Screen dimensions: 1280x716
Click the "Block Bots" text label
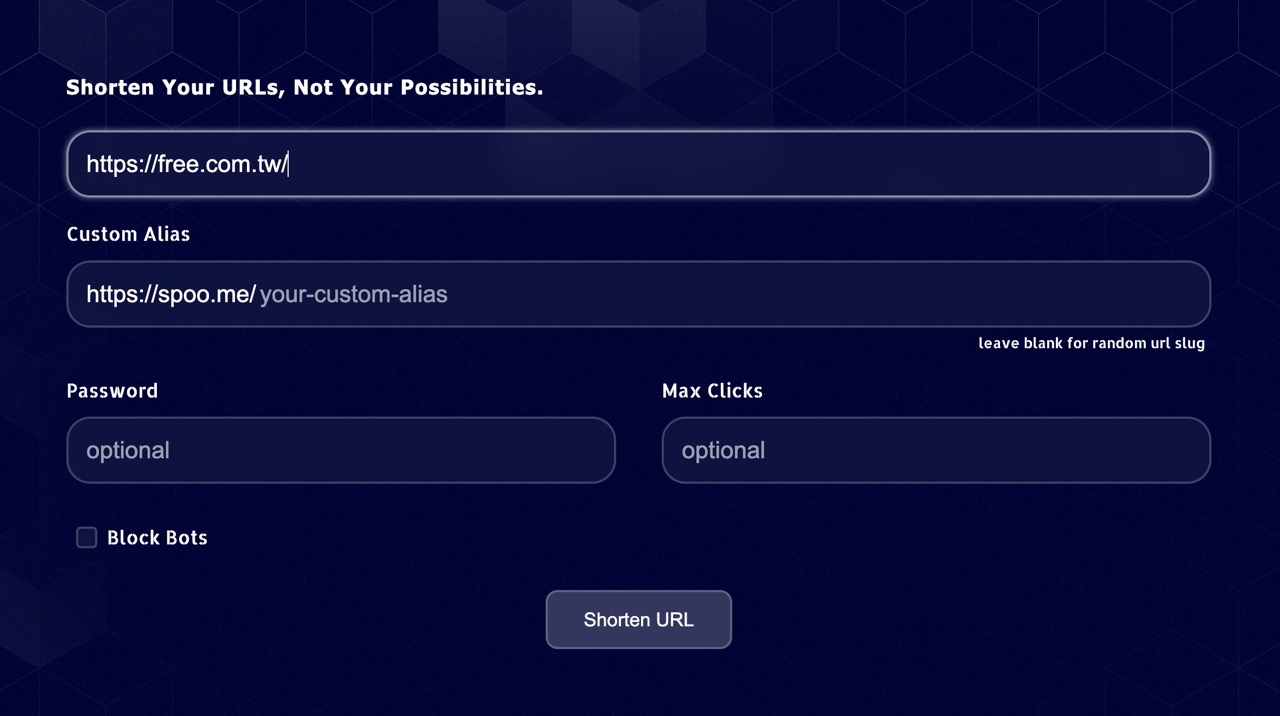(157, 538)
